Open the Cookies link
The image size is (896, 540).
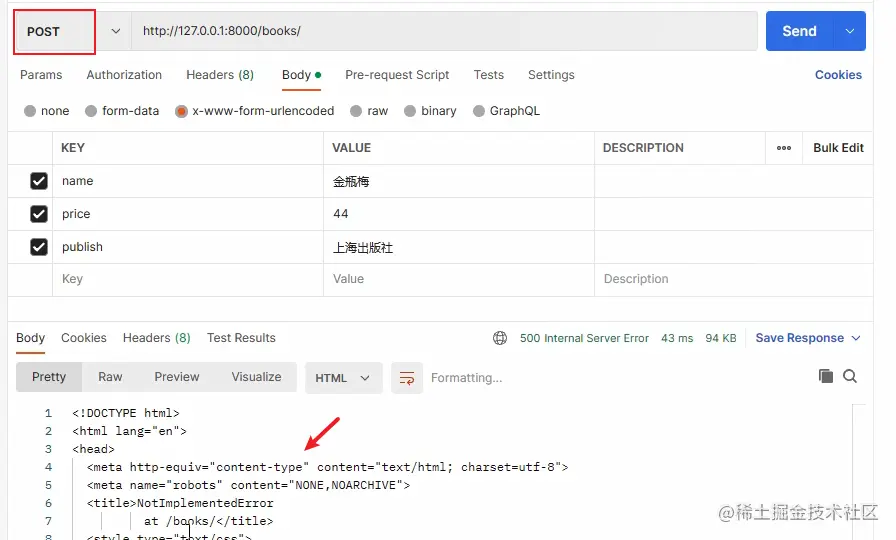pyautogui.click(x=838, y=75)
